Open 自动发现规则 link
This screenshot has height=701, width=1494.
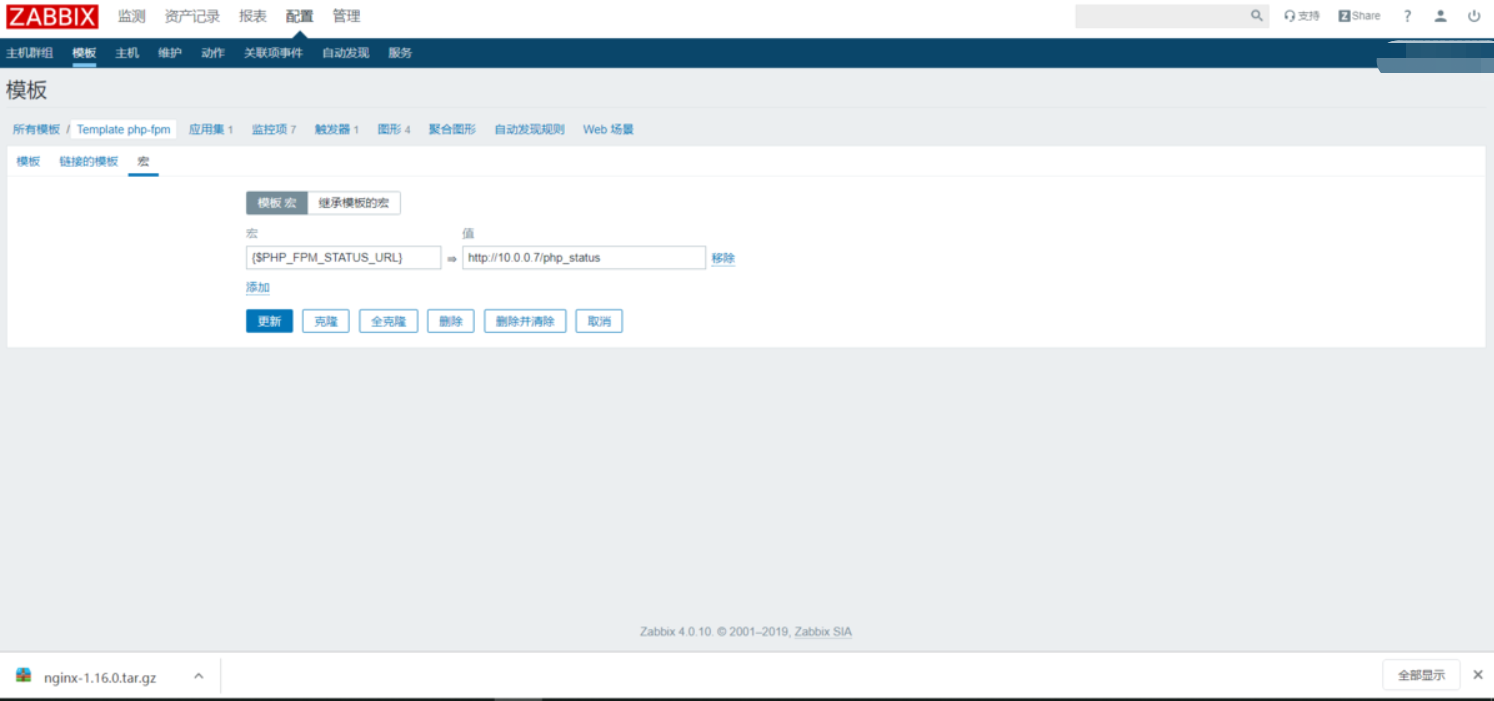click(x=529, y=129)
